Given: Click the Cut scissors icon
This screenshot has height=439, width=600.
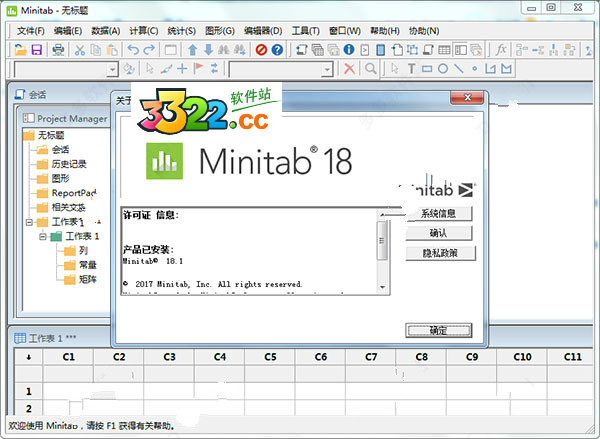Looking at the screenshot, I should (79, 50).
